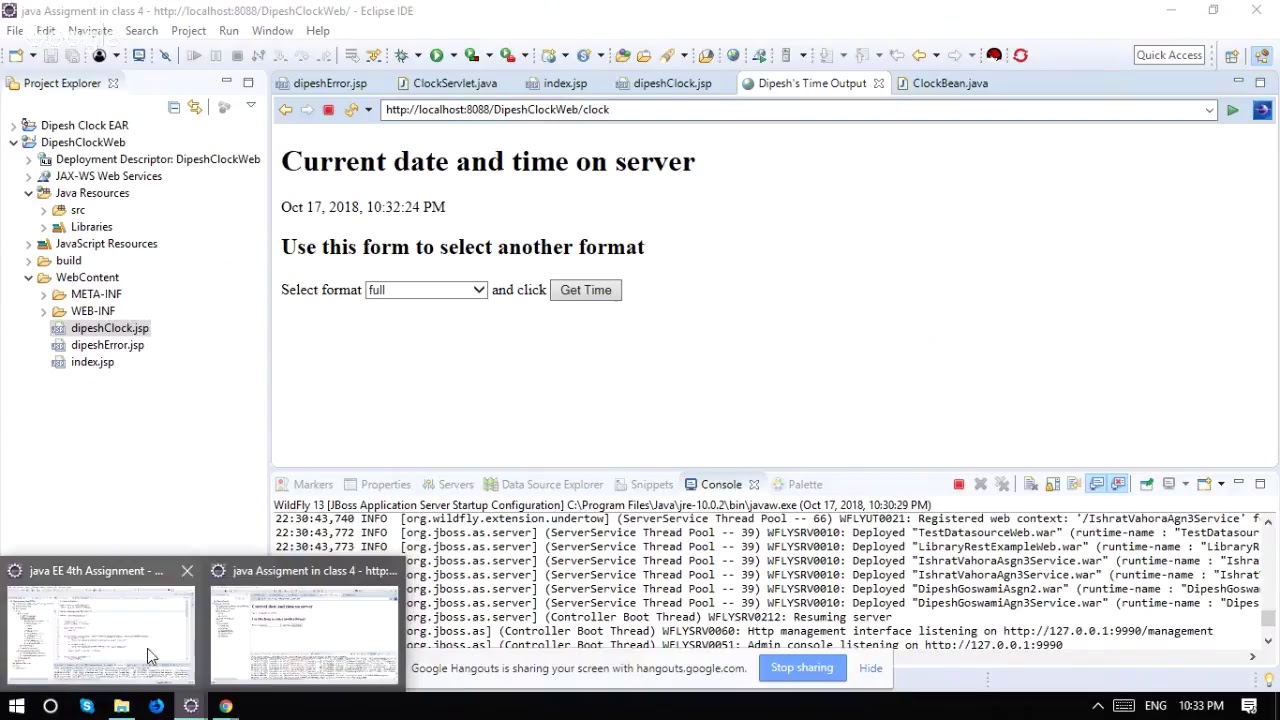
Task: Open the Project menu
Action: pos(188,31)
